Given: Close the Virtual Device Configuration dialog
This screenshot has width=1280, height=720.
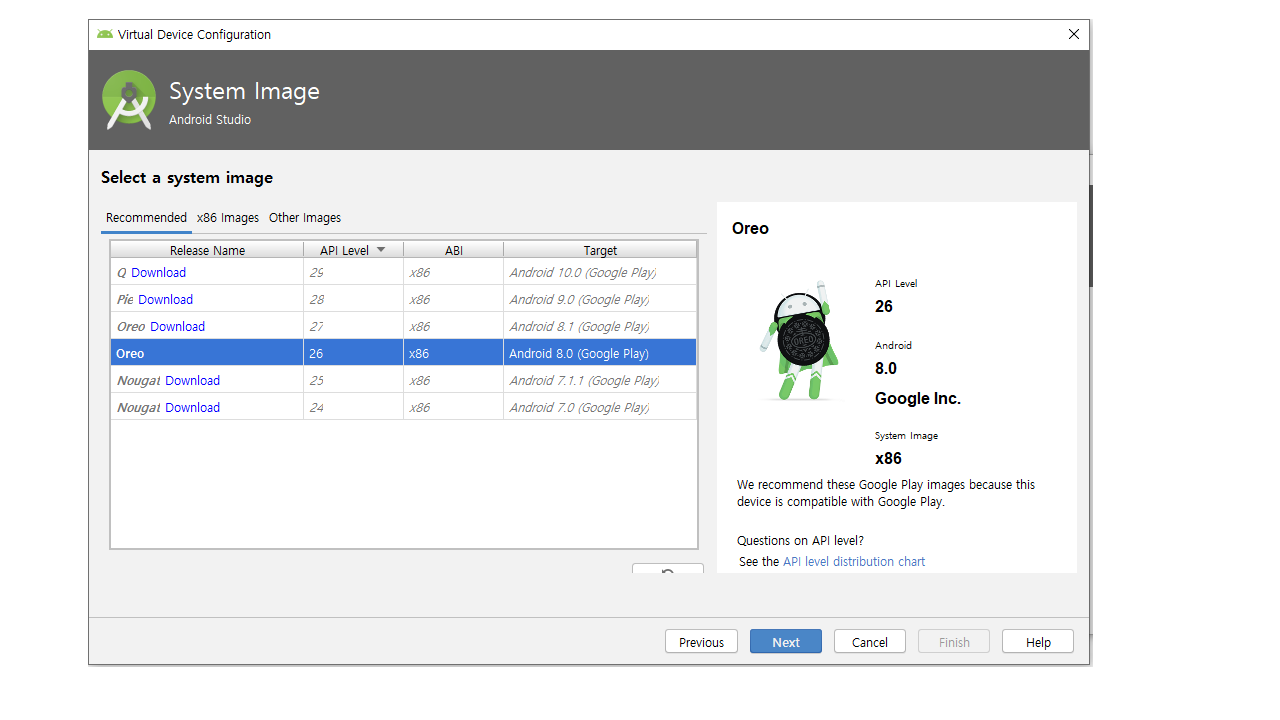Looking at the screenshot, I should point(1073,34).
